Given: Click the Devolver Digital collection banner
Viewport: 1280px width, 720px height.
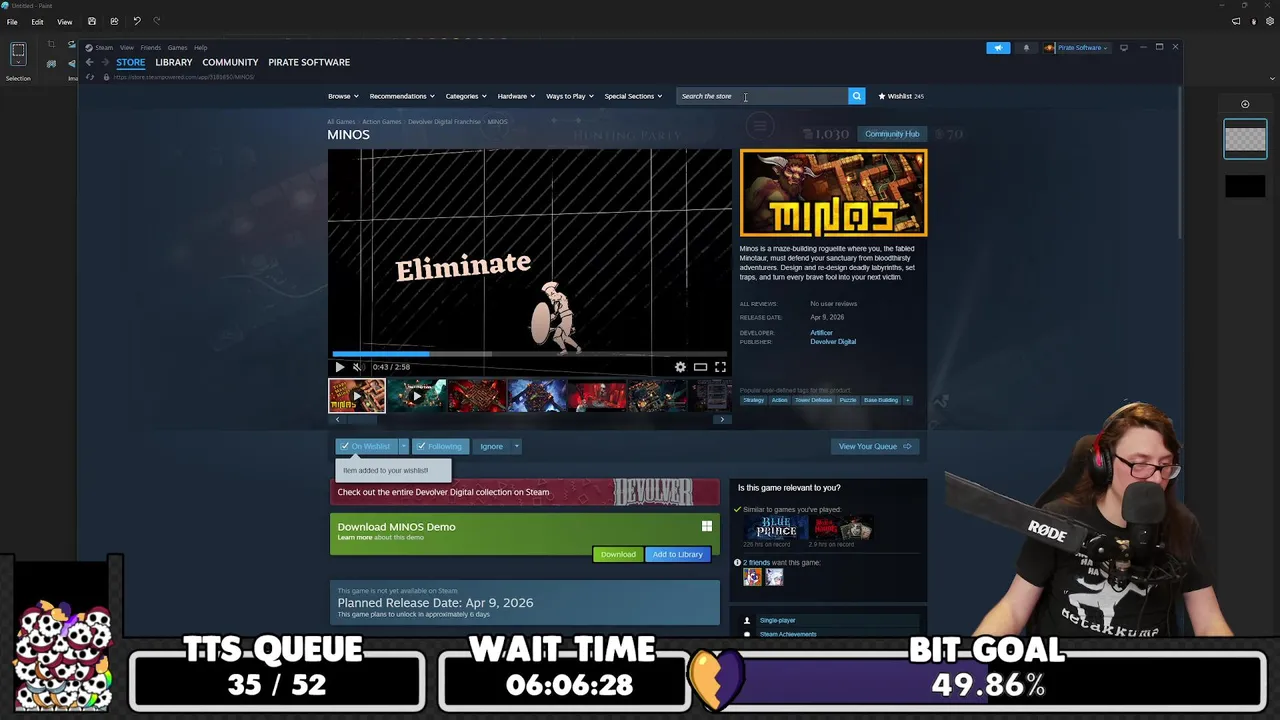Looking at the screenshot, I should [525, 492].
